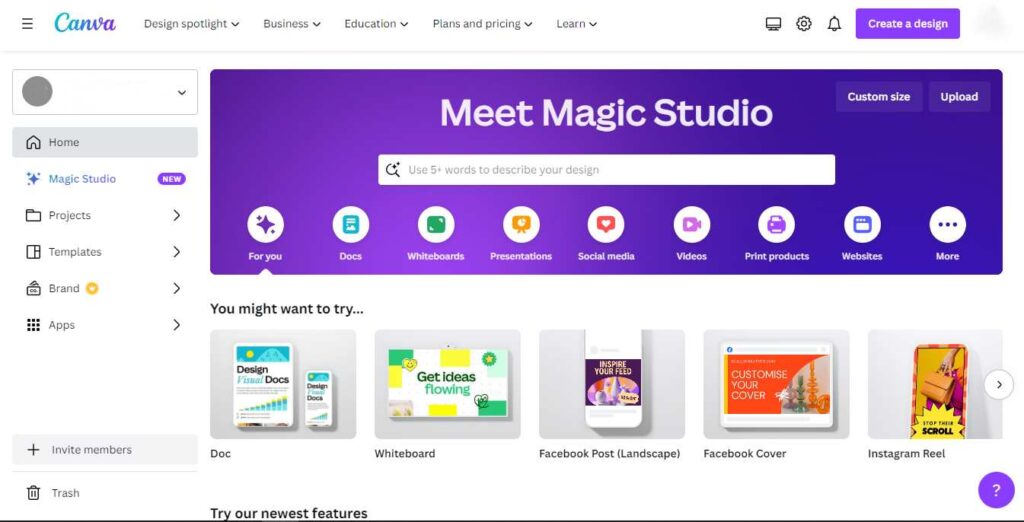1024x522 pixels.
Task: Expand the Brand chevron arrow
Action: click(x=176, y=289)
